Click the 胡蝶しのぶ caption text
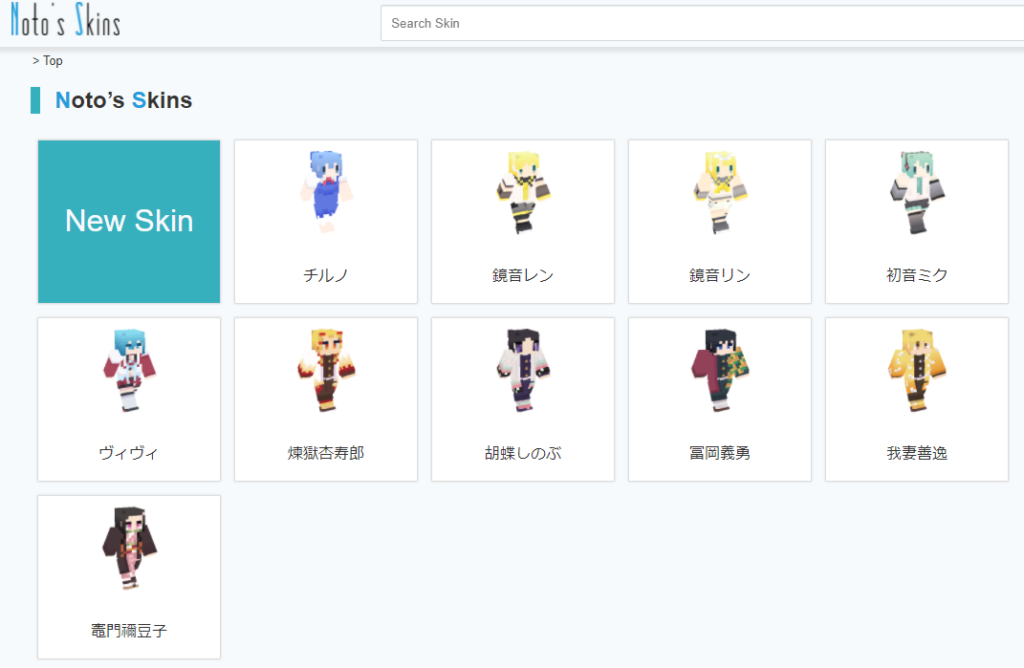The image size is (1024, 668). coord(522,453)
